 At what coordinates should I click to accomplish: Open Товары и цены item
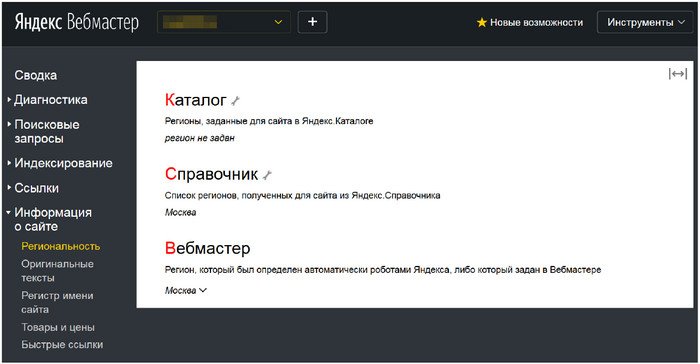click(58, 327)
